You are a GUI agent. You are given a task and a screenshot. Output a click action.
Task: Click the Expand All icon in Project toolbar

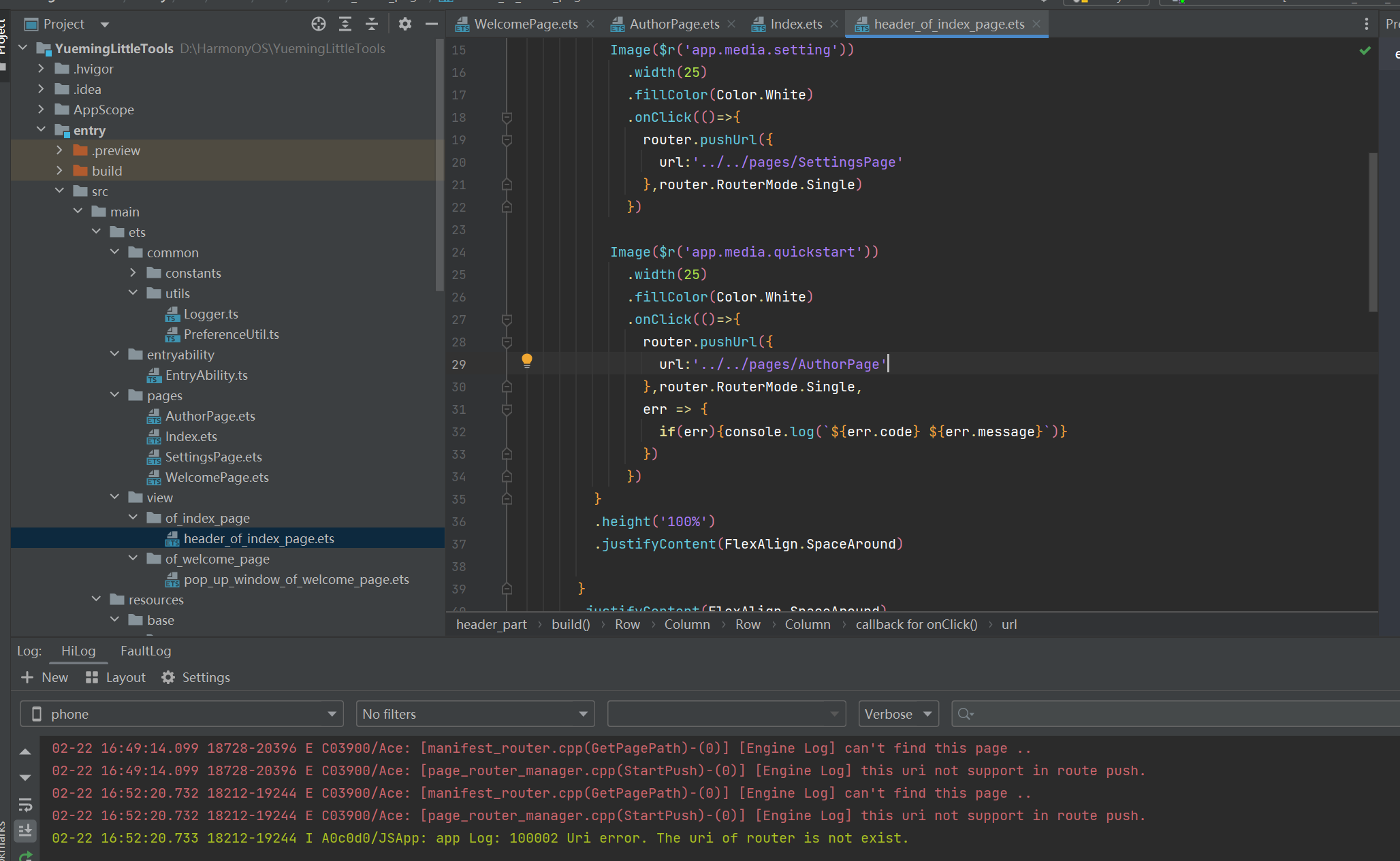[x=345, y=24]
